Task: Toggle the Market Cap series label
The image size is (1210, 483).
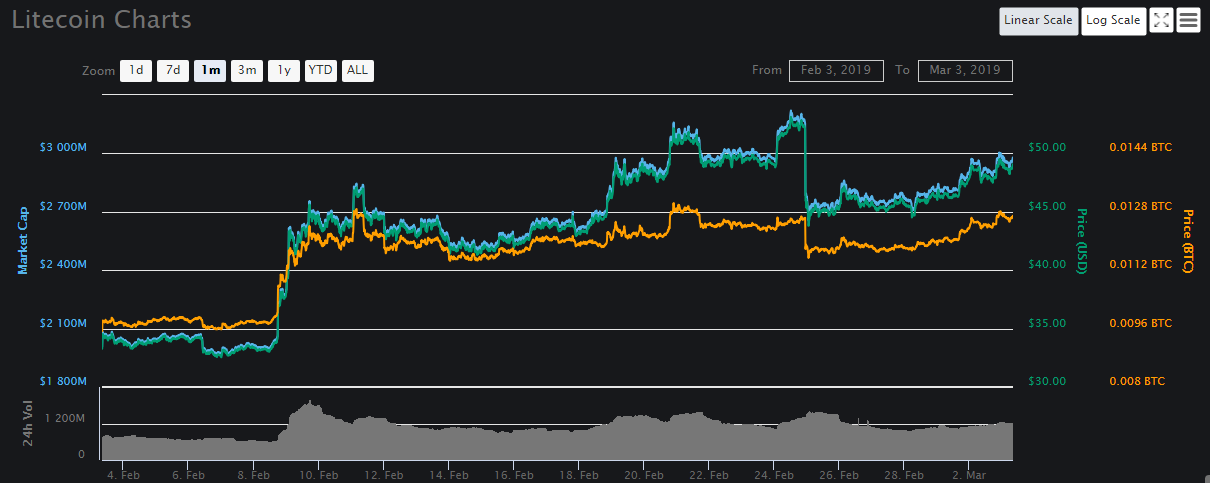Action: (x=22, y=240)
